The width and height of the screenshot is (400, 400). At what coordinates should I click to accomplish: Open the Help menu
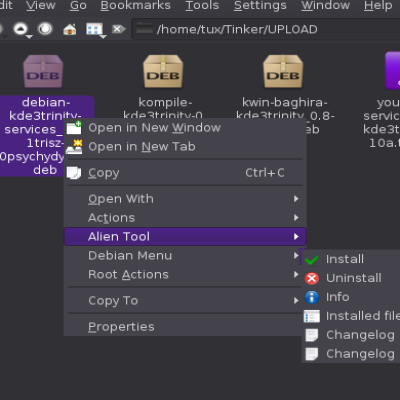[378, 5]
